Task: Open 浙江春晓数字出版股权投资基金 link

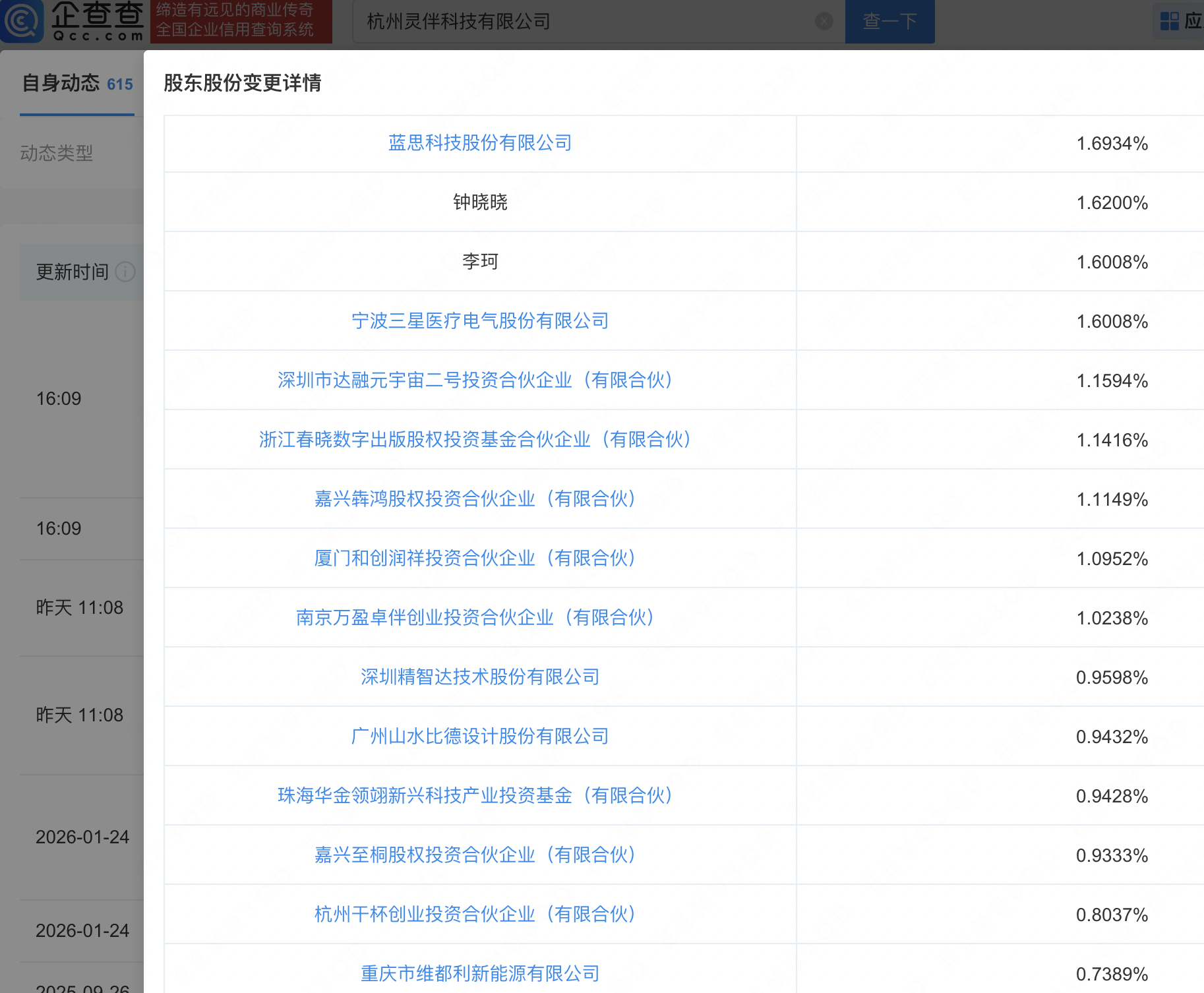Action: (475, 440)
